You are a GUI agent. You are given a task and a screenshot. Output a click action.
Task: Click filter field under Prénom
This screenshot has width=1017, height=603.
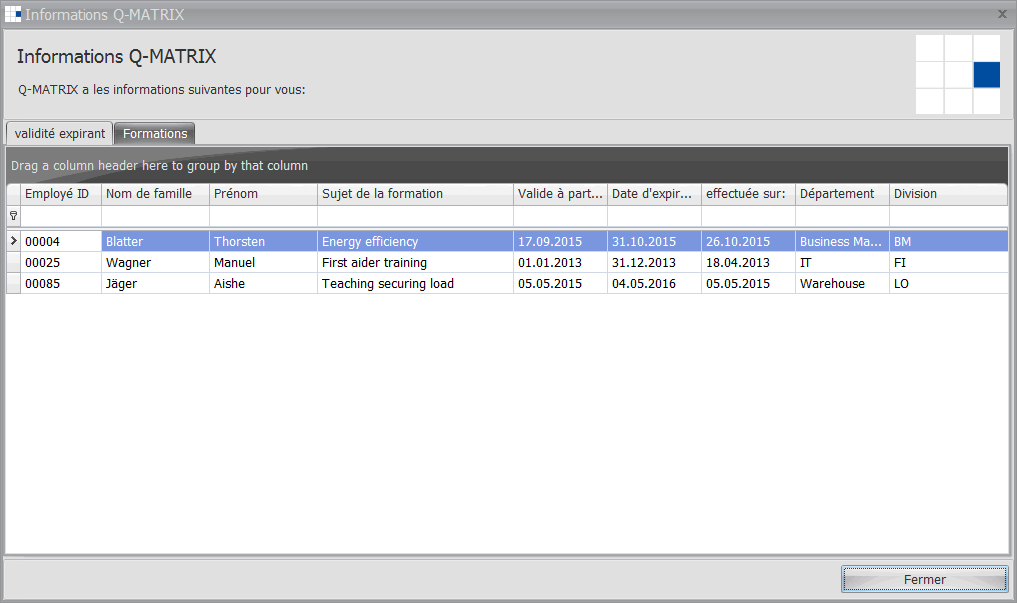click(x=263, y=216)
